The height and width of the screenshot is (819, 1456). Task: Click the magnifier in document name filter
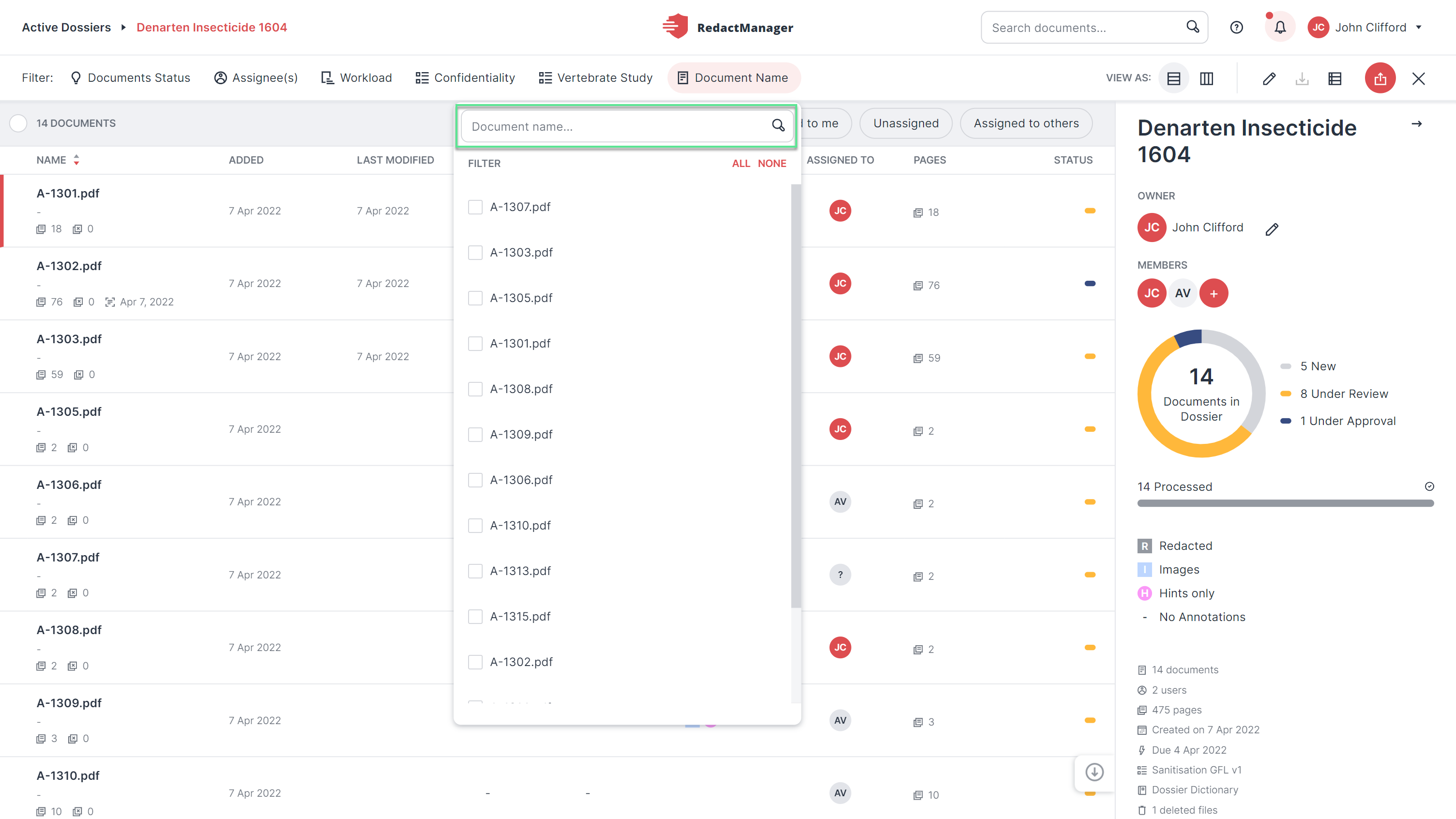click(778, 125)
